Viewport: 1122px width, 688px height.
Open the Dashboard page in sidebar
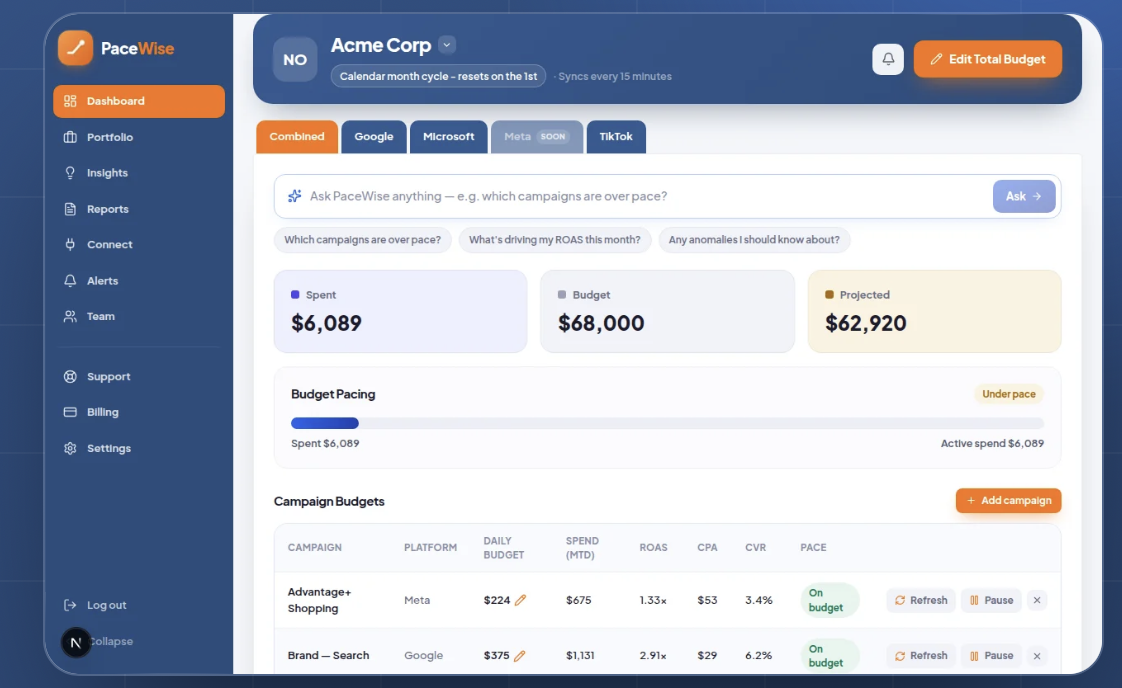(x=139, y=101)
